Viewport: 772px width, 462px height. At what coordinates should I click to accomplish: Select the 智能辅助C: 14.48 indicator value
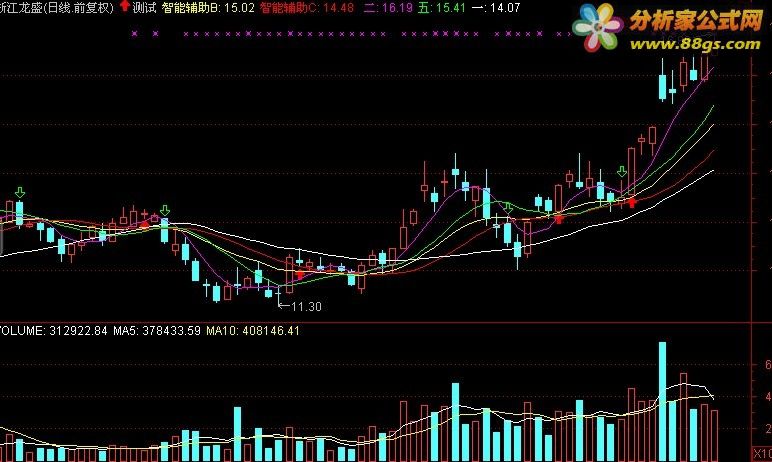307,7
